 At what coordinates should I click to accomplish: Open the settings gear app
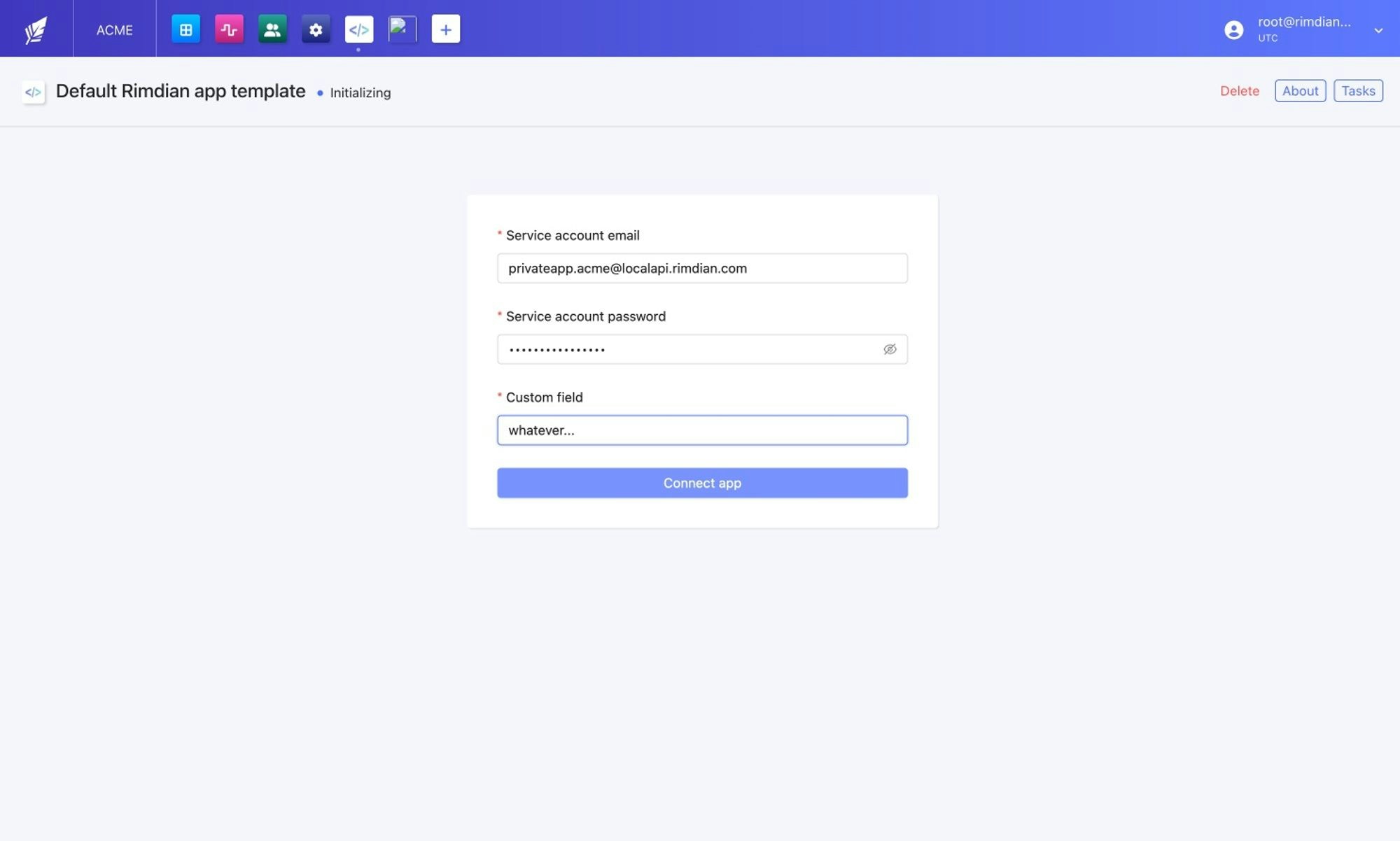[x=316, y=29]
